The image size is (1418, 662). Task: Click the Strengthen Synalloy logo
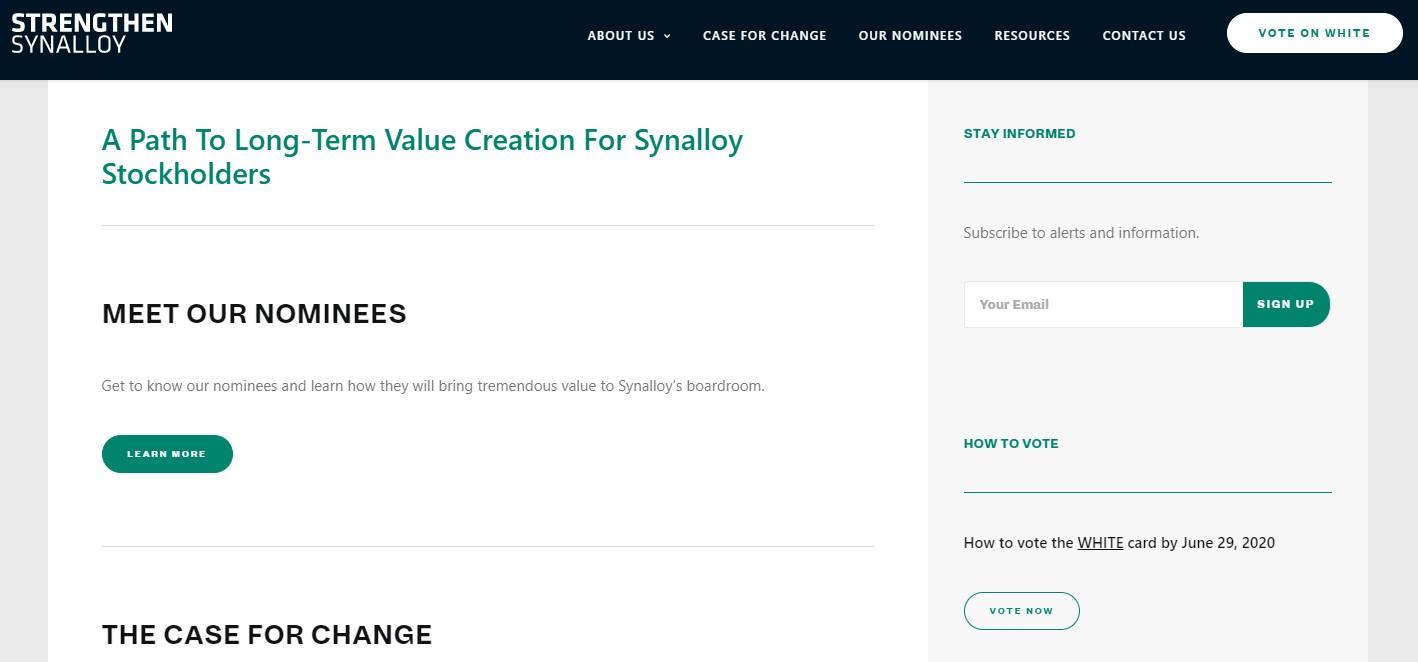pos(92,33)
